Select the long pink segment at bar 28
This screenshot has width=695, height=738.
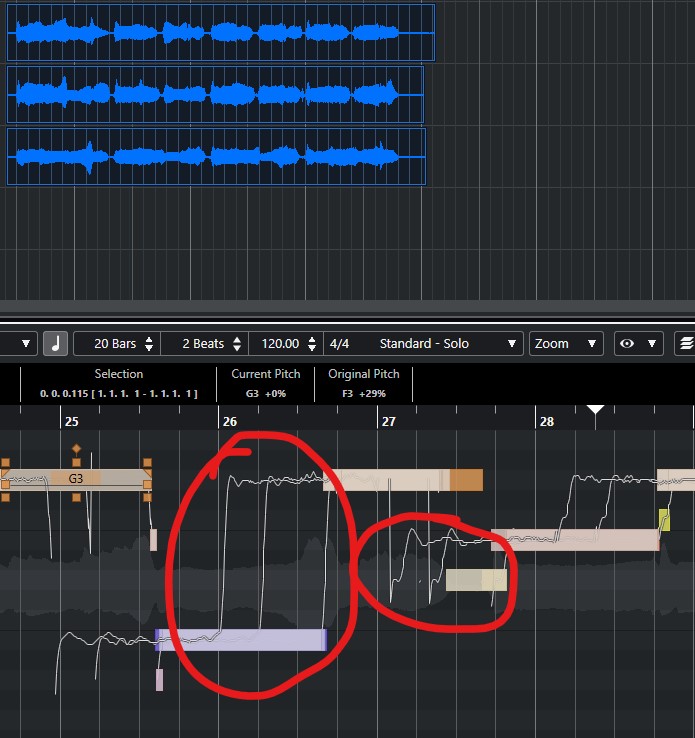(x=575, y=540)
